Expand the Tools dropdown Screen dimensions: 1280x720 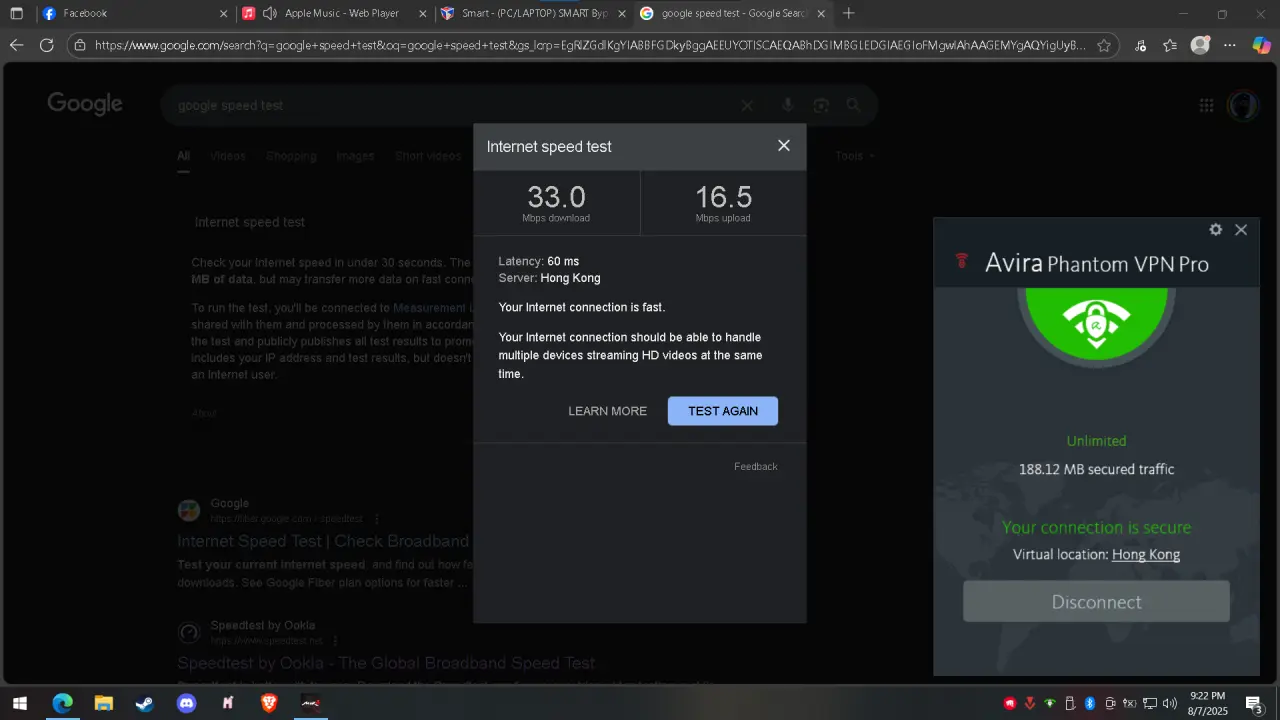[855, 156]
